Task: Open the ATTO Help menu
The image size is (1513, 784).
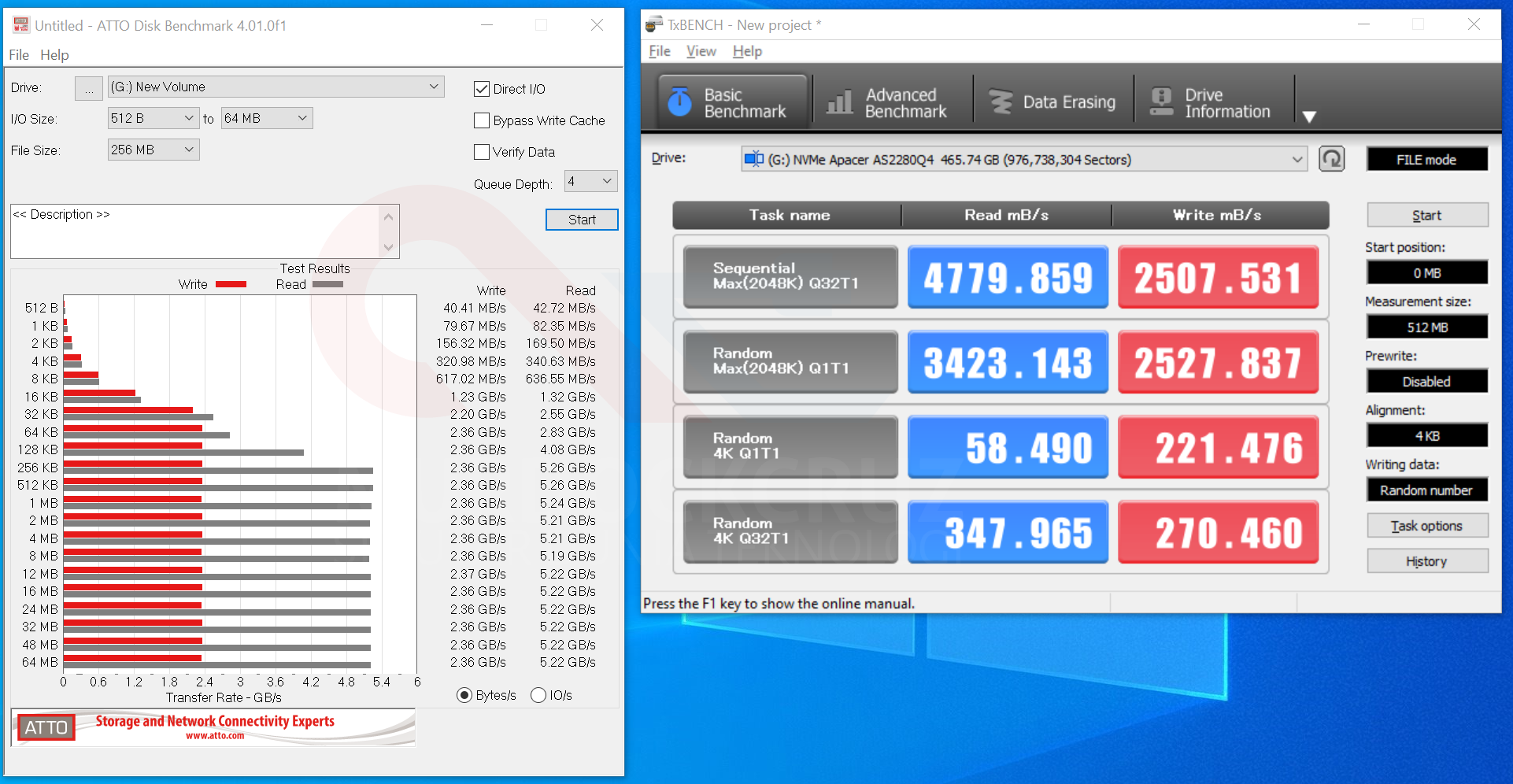Action: [54, 54]
